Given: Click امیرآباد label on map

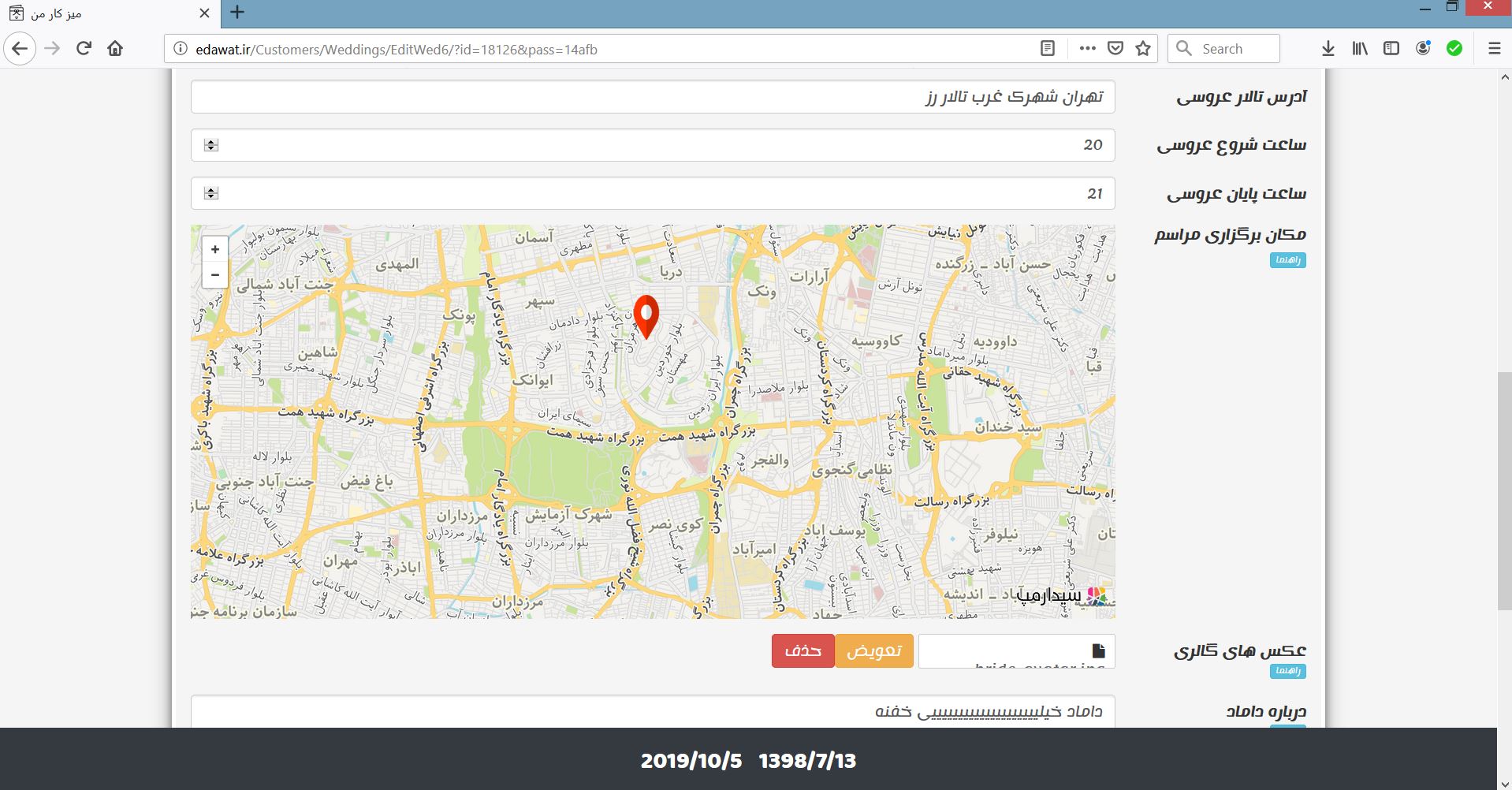Looking at the screenshot, I should 754,550.
